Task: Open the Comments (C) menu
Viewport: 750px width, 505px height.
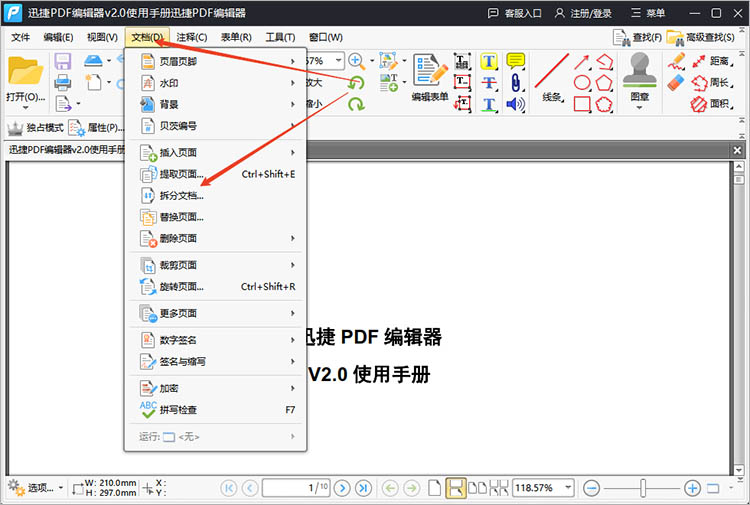Action: pos(192,37)
